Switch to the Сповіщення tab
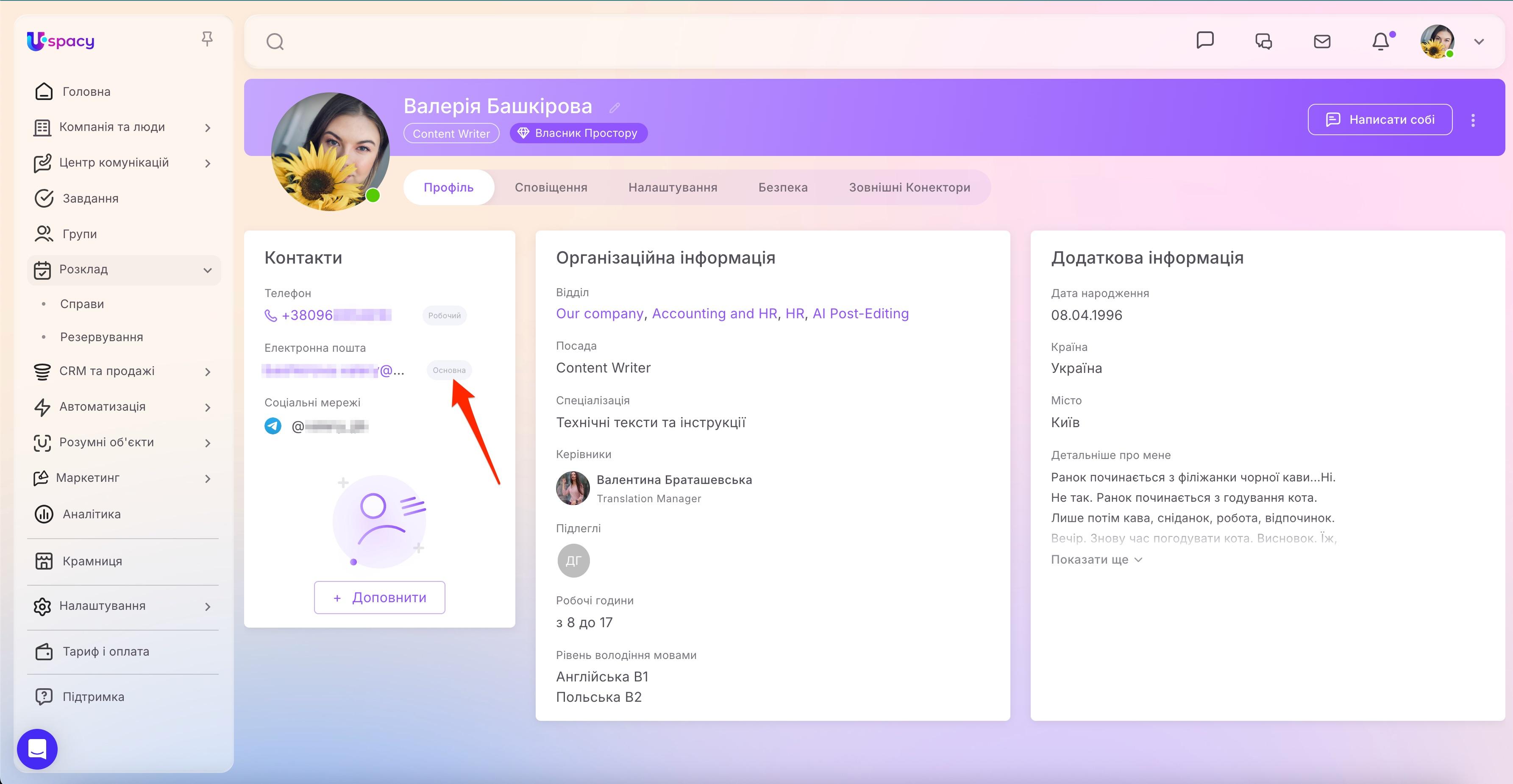 (x=551, y=187)
